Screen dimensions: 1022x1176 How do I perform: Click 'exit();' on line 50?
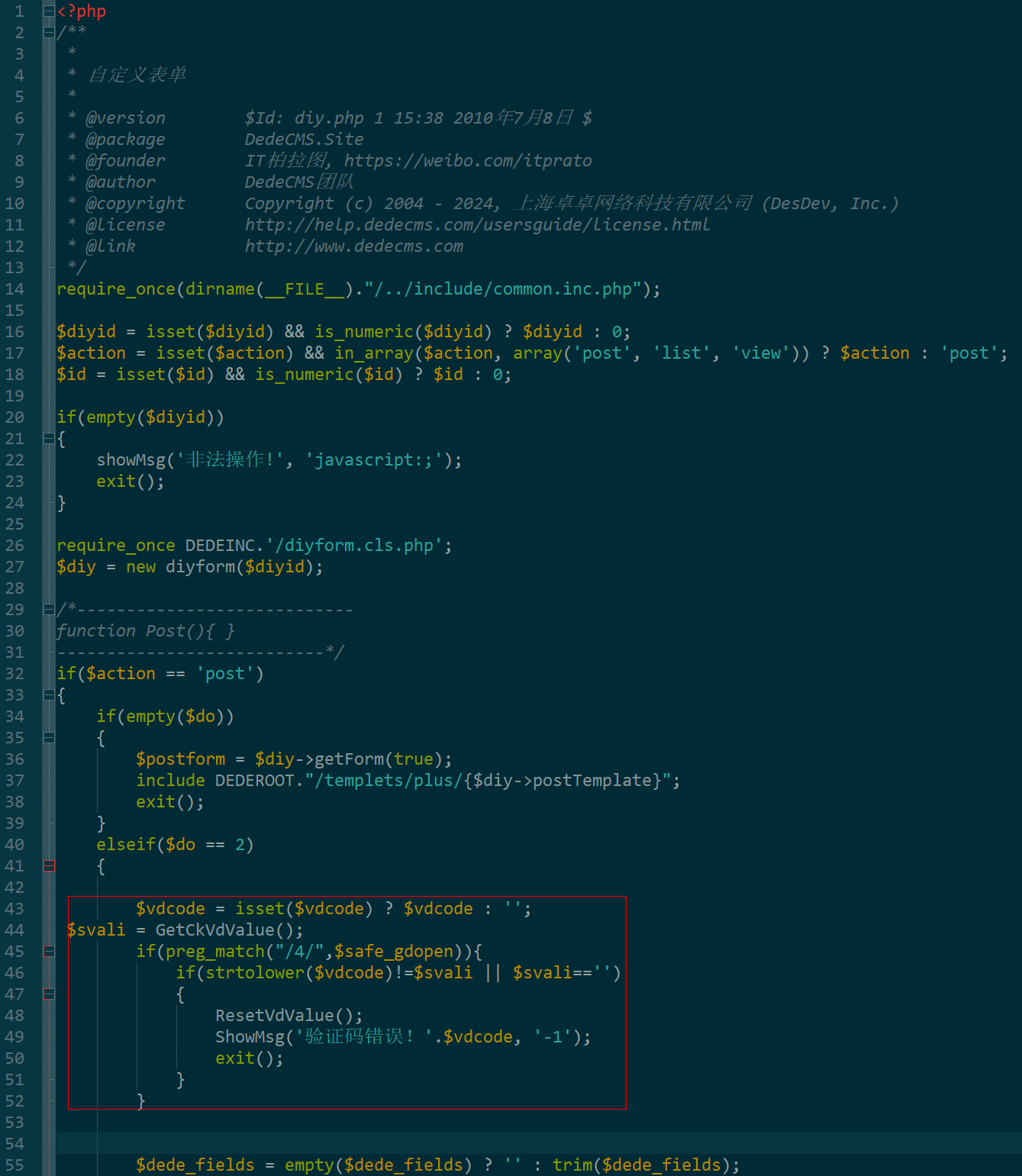(250, 1058)
